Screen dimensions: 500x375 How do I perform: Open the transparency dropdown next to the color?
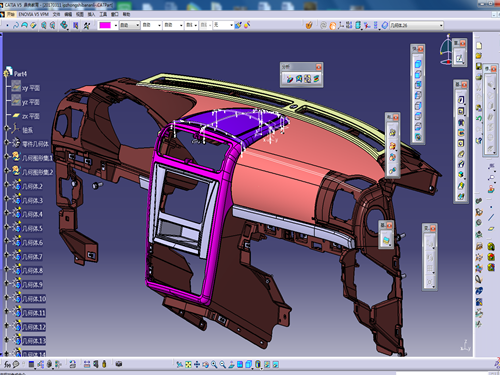coord(129,25)
